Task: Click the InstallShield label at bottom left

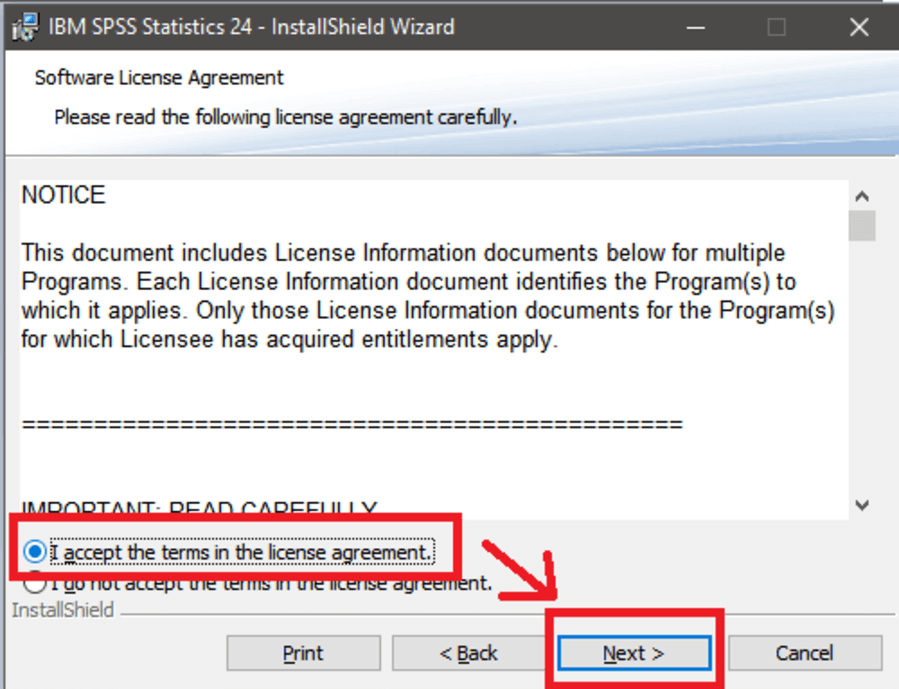Action: (63, 610)
